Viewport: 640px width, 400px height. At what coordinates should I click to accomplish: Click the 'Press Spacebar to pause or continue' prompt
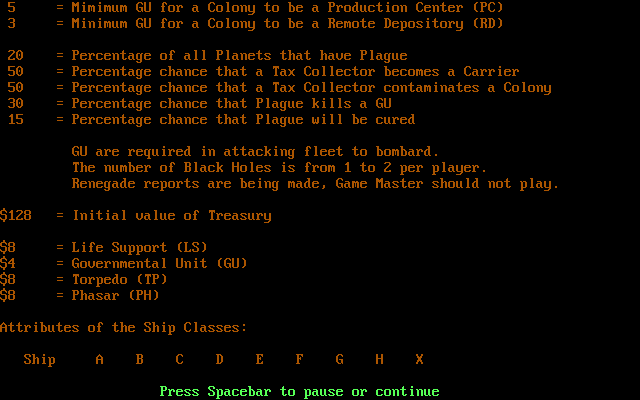[299, 392]
